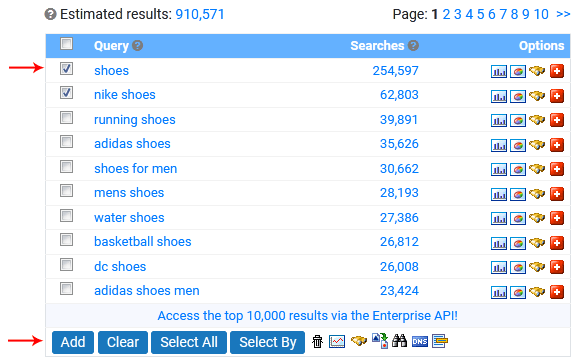This screenshot has width=580, height=360.
Task: Uncheck the shoes checkbox
Action: tap(67, 68)
